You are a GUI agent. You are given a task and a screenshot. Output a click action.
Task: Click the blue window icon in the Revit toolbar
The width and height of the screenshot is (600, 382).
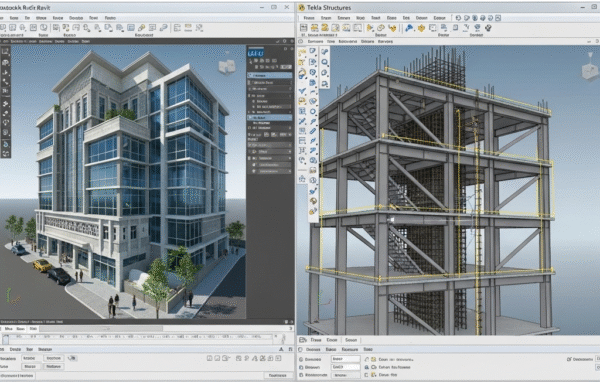tap(131, 28)
